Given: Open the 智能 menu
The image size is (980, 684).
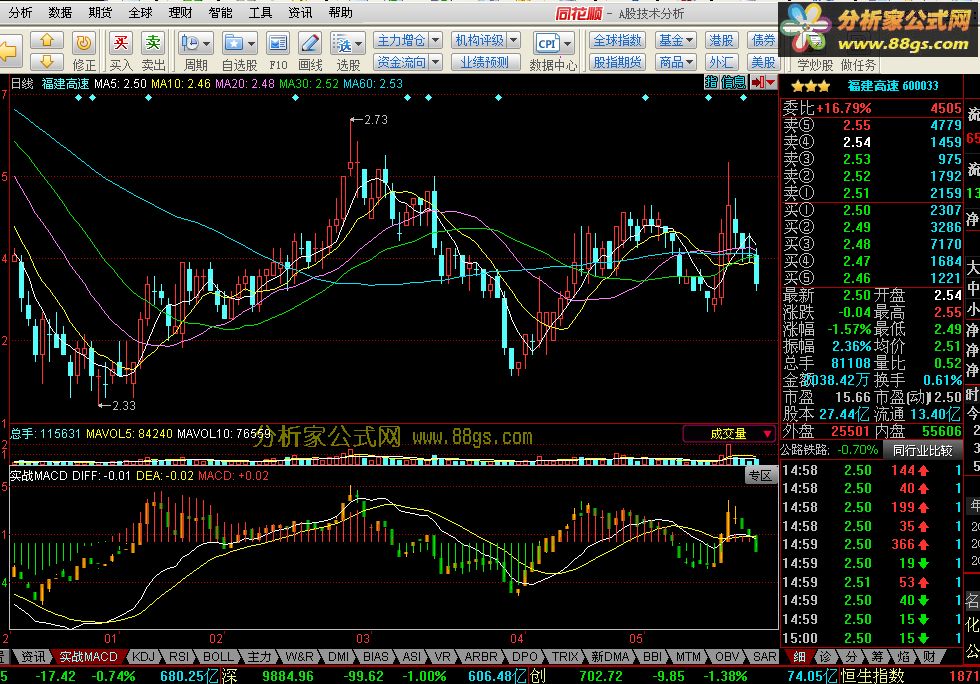Looking at the screenshot, I should 220,13.
